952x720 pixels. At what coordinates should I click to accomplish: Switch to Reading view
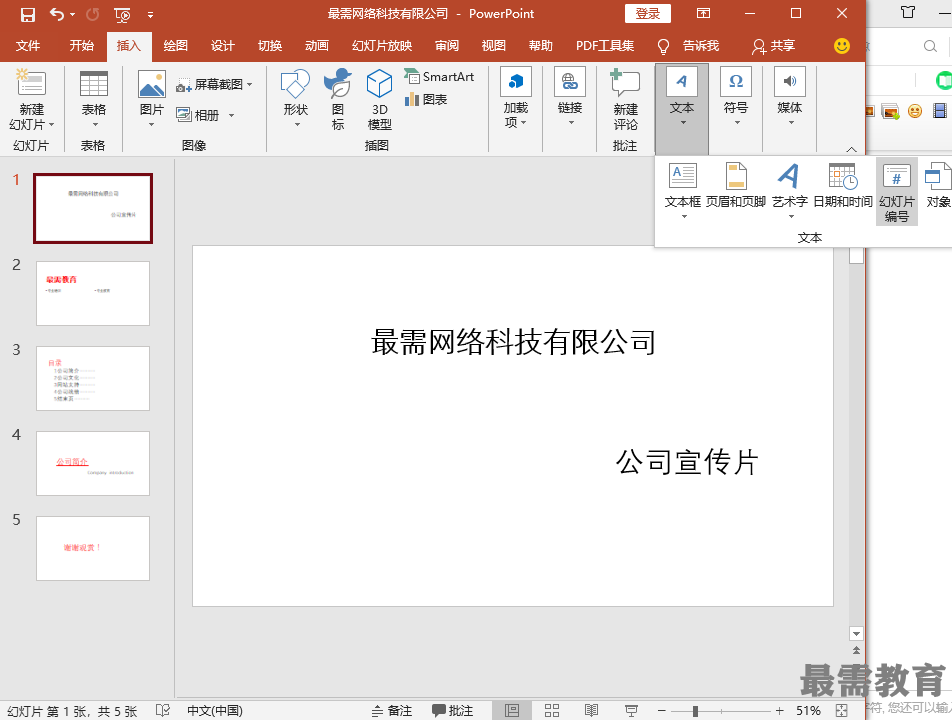pyautogui.click(x=591, y=710)
